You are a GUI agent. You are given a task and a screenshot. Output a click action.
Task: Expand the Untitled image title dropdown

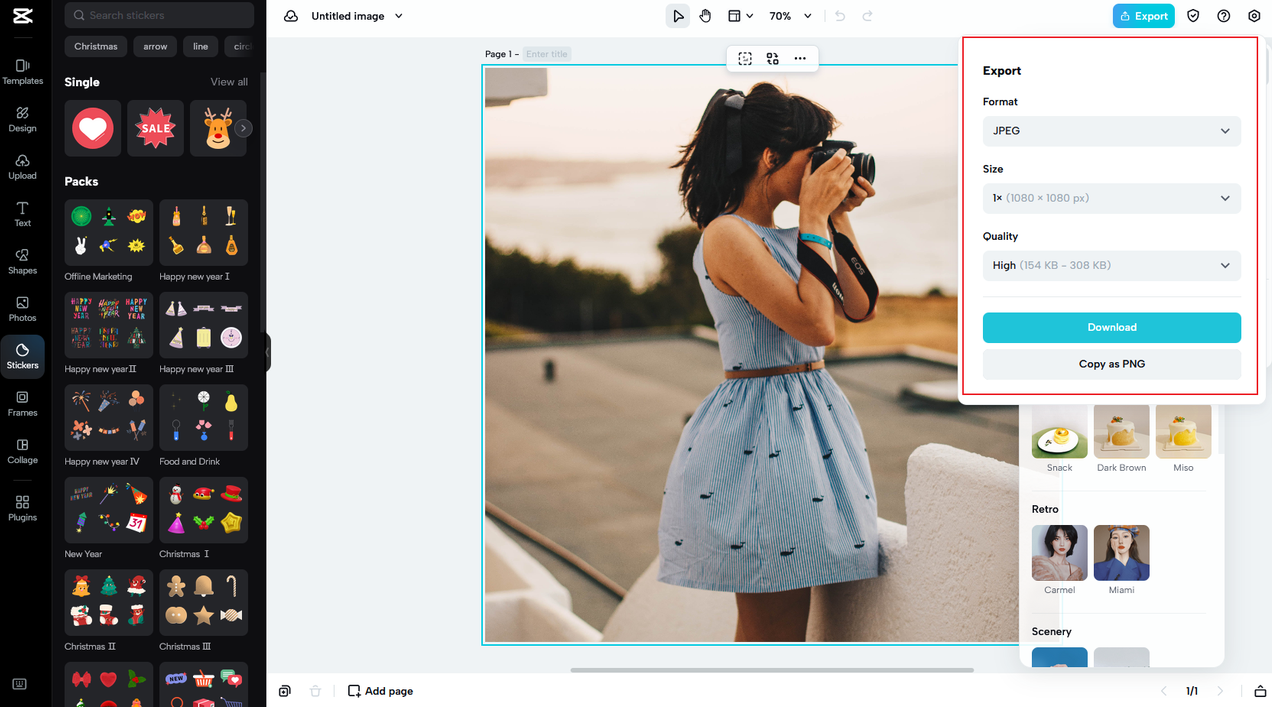[x=399, y=16]
